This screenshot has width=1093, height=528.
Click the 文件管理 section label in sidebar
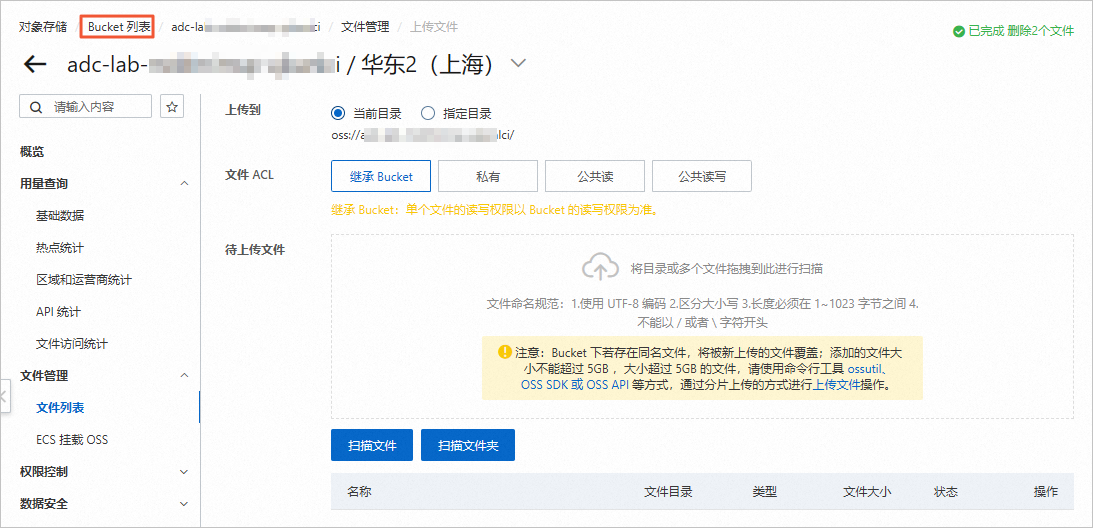pos(44,376)
